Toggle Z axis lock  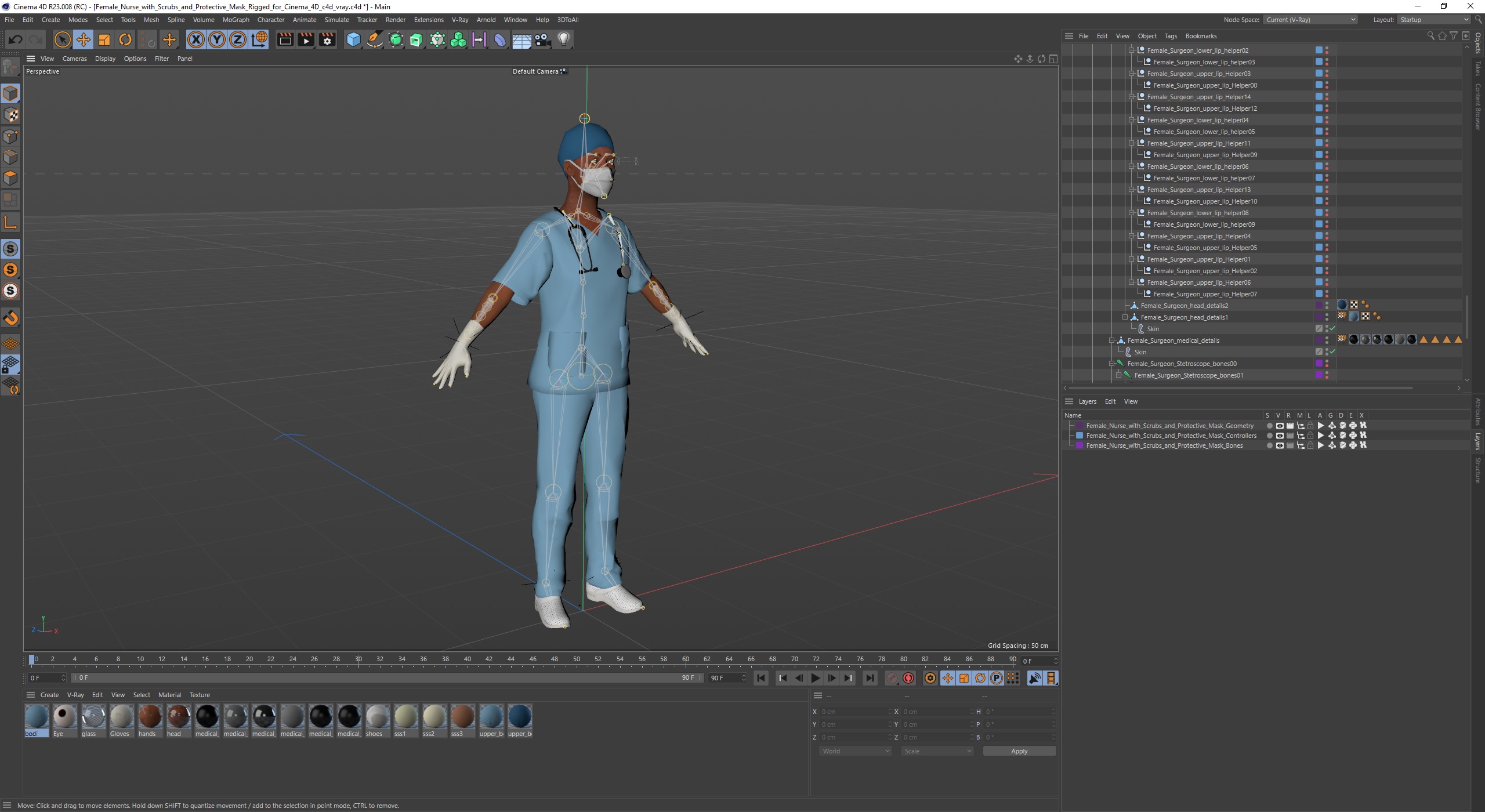point(238,39)
